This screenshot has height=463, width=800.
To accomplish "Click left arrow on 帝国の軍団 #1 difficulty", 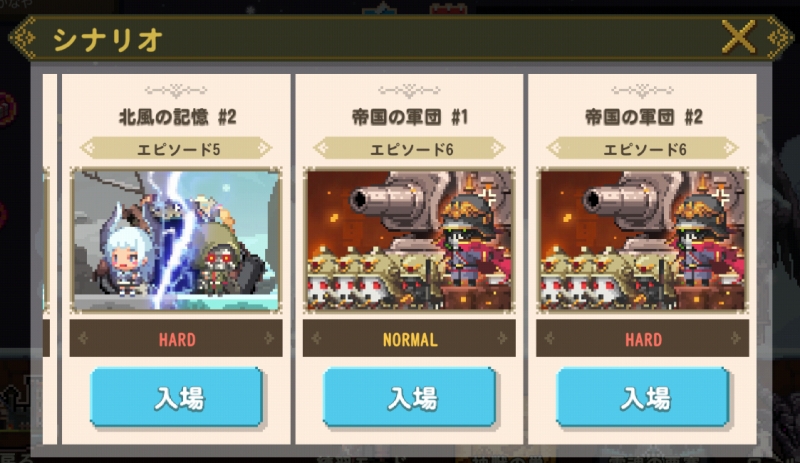I will (316, 338).
